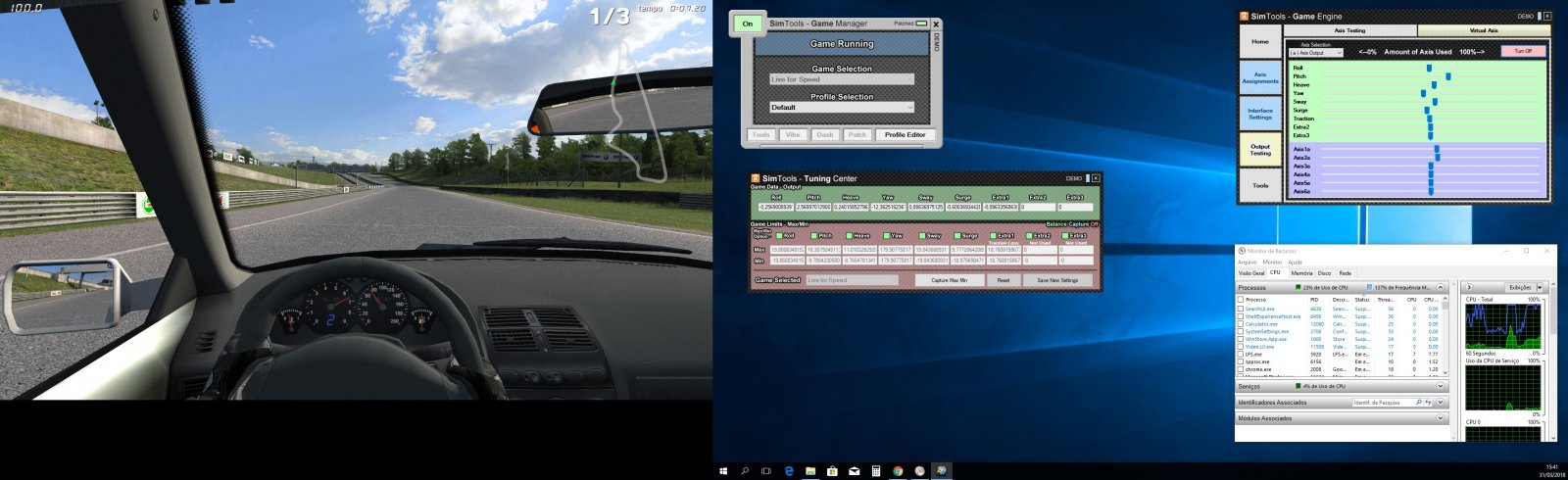Expand the Serviços section in Resource Monitor

(1441, 386)
